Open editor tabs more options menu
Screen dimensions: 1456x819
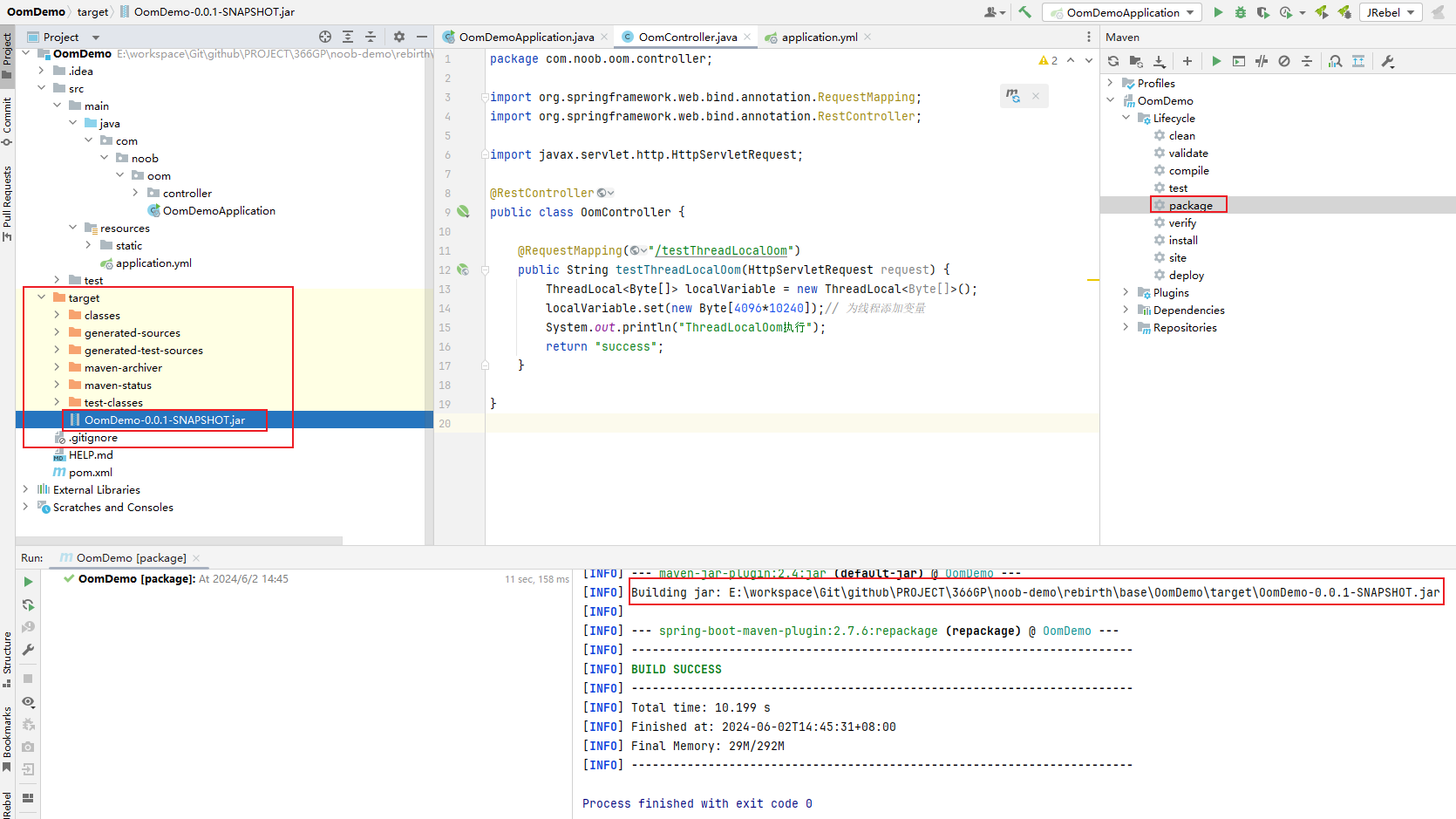click(1088, 37)
